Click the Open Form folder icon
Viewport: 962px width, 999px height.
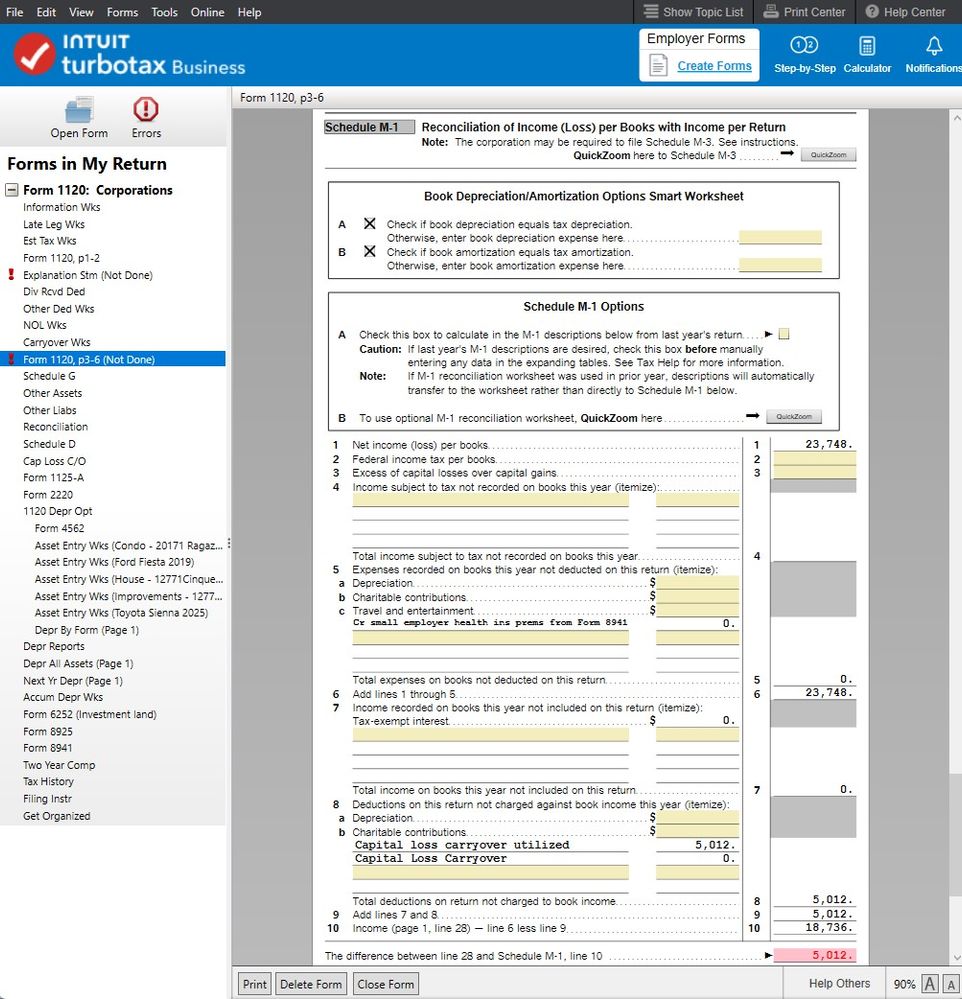click(x=79, y=110)
